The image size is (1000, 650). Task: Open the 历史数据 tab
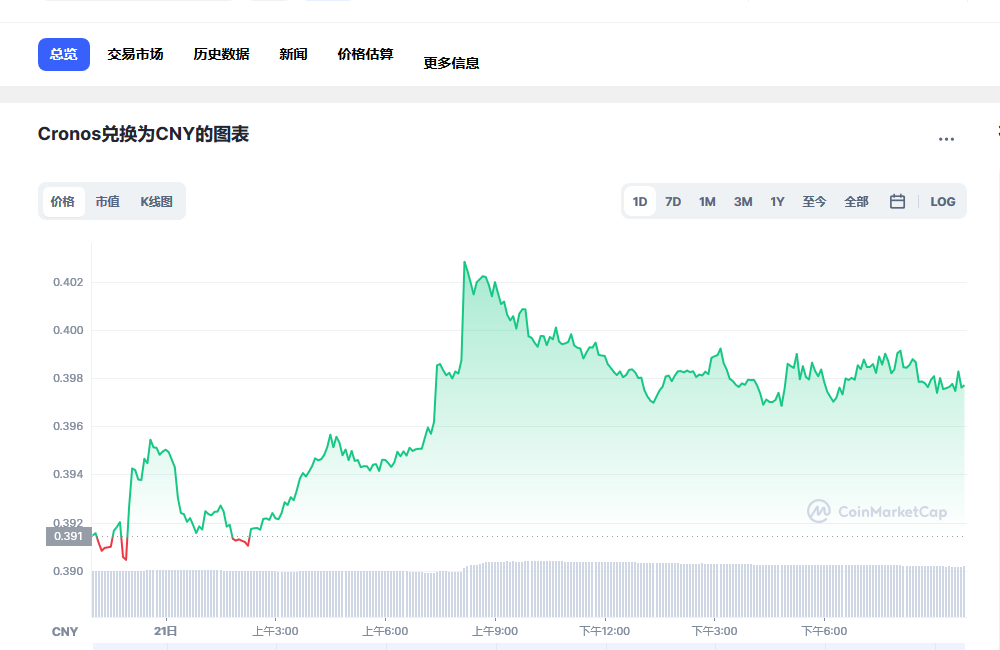pos(220,54)
